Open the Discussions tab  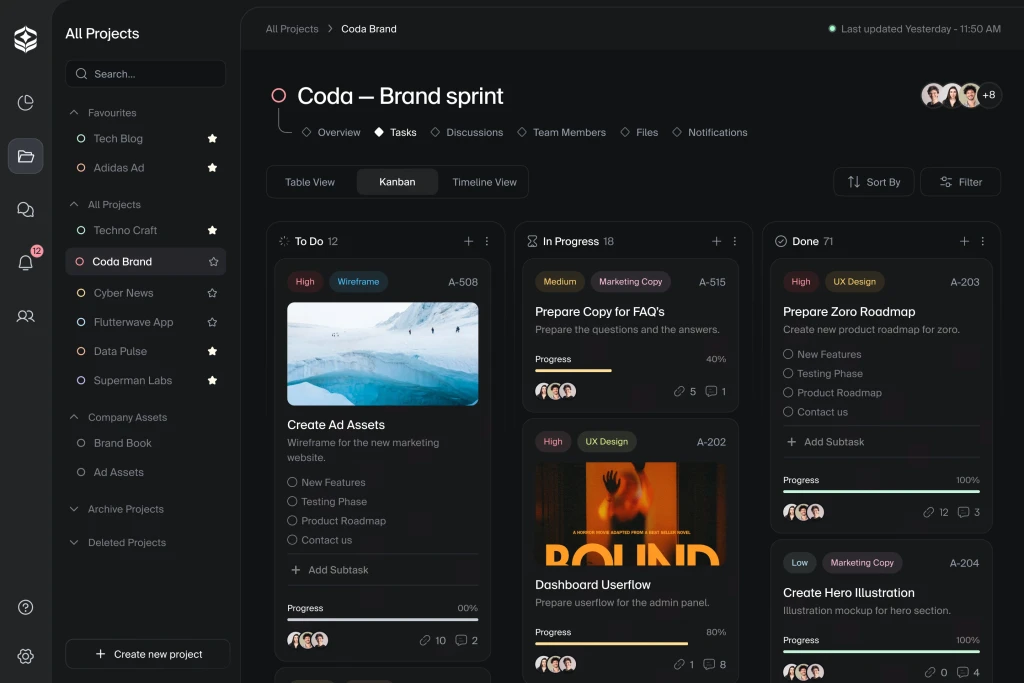(467, 132)
